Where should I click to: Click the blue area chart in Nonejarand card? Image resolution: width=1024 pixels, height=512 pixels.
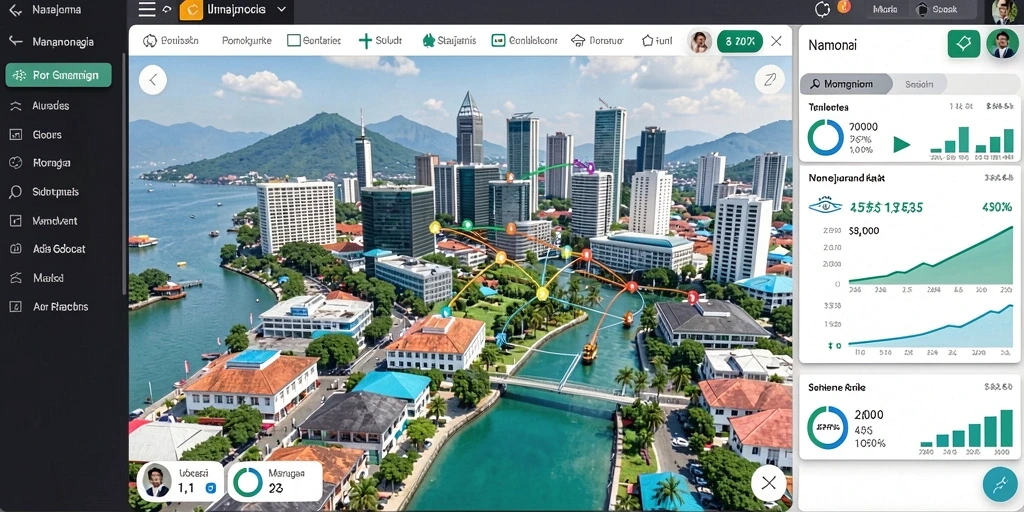tap(931, 325)
